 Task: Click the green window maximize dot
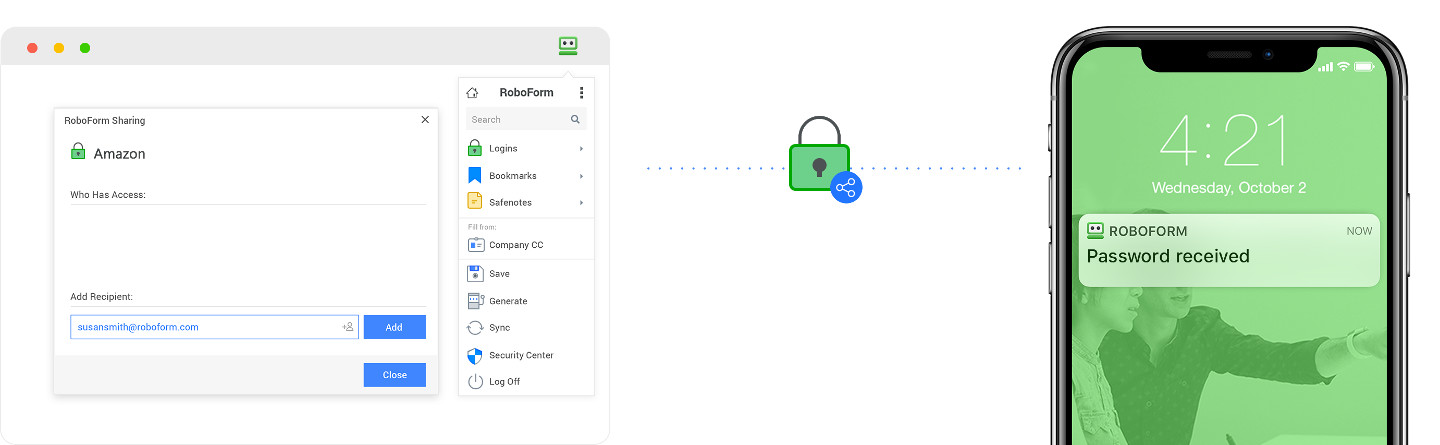pyautogui.click(x=85, y=48)
